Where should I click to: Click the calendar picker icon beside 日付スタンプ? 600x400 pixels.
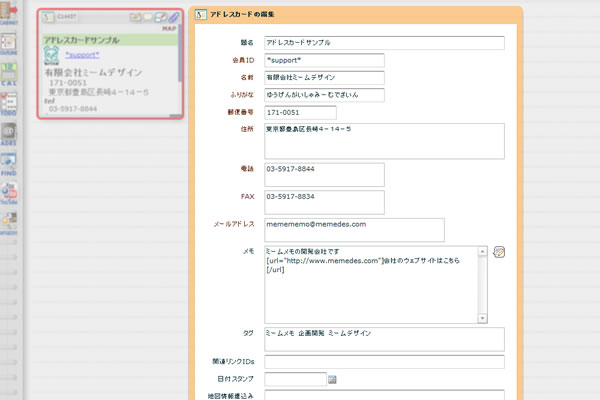333,380
